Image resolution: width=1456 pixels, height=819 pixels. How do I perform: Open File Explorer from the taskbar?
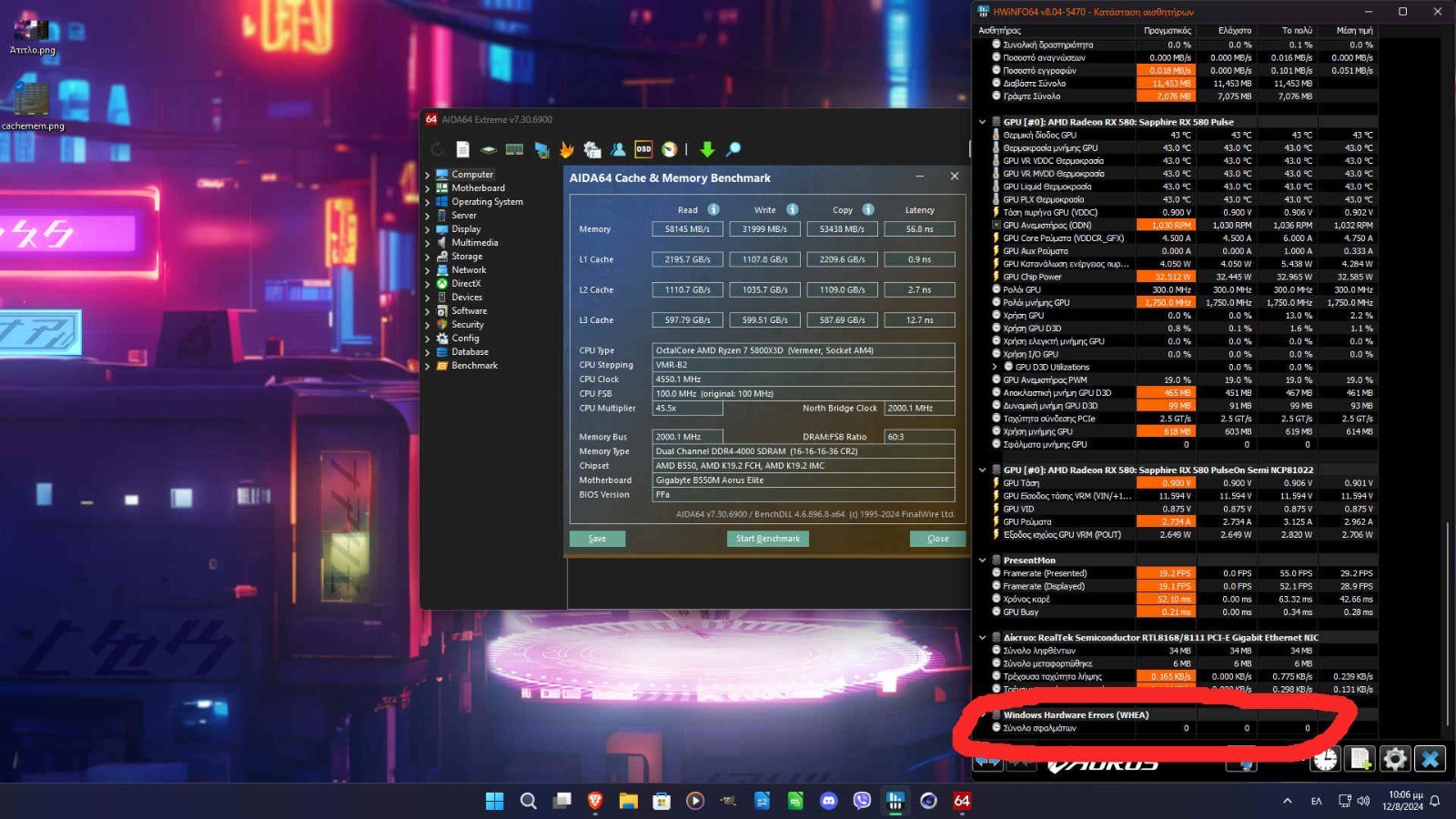[628, 801]
